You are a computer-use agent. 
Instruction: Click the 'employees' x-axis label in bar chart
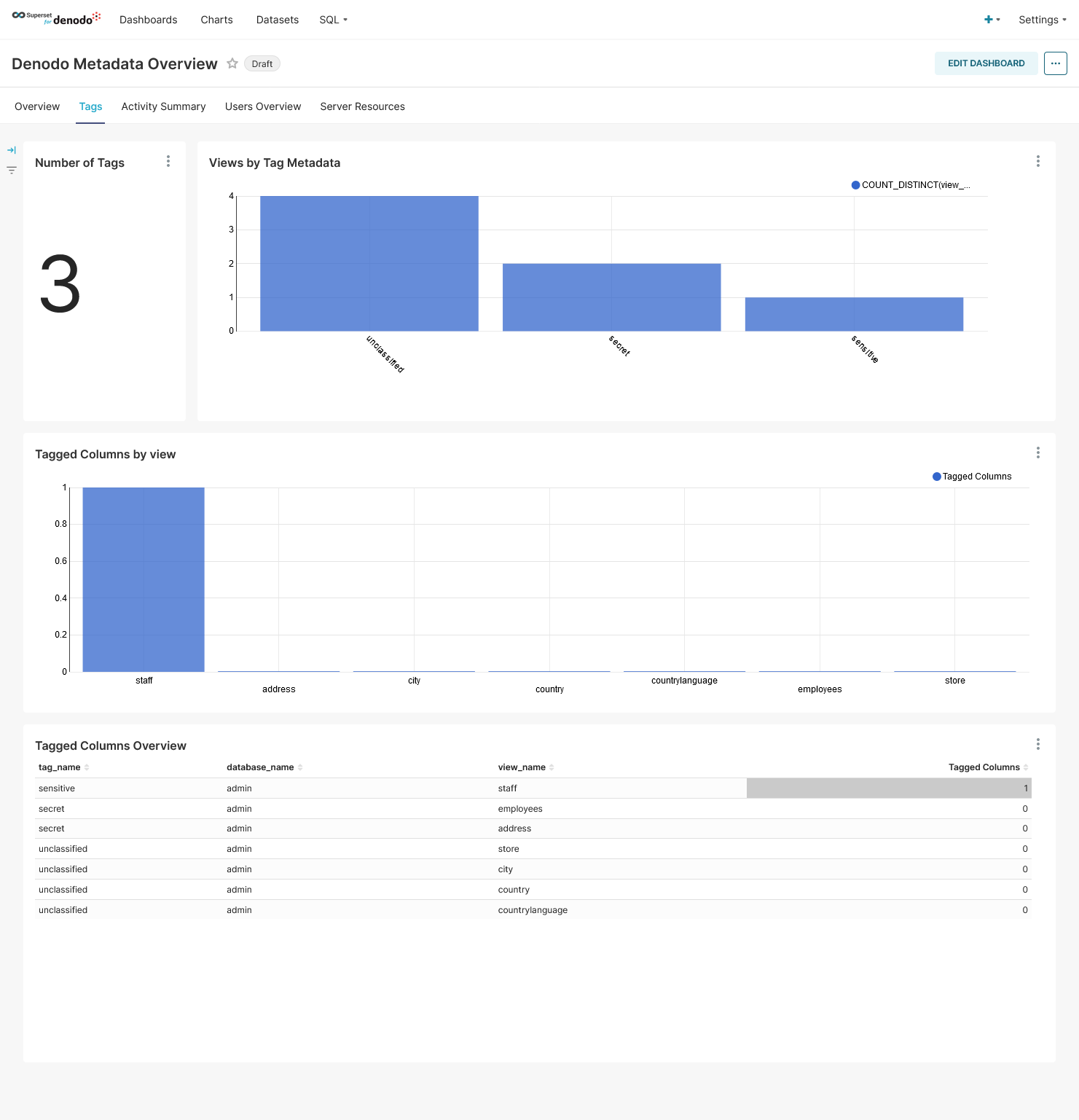(x=820, y=689)
